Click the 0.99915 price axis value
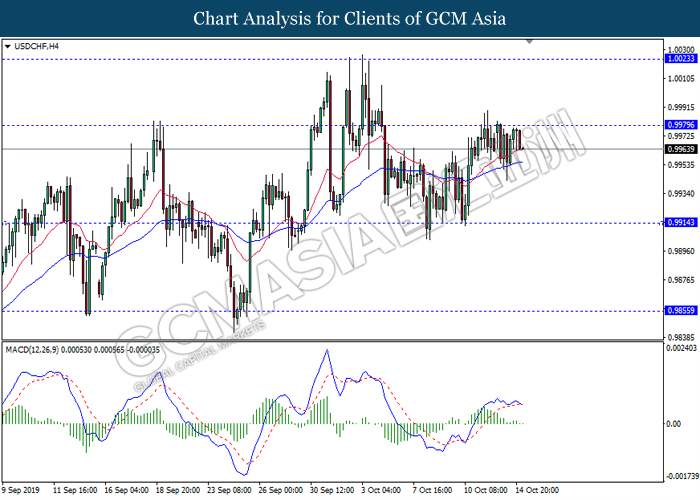The image size is (700, 500). tap(681, 108)
